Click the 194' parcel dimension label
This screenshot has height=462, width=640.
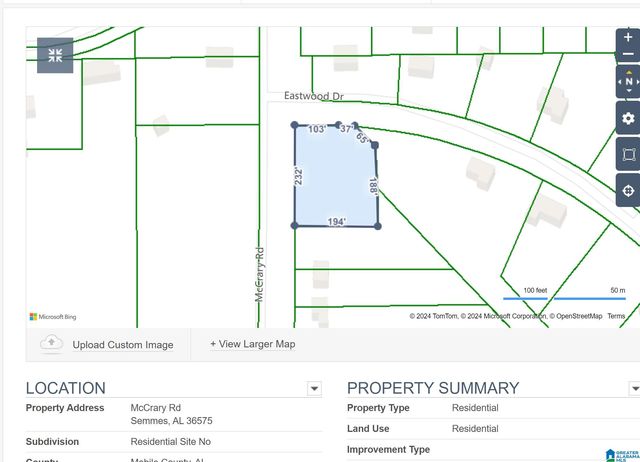[336, 222]
